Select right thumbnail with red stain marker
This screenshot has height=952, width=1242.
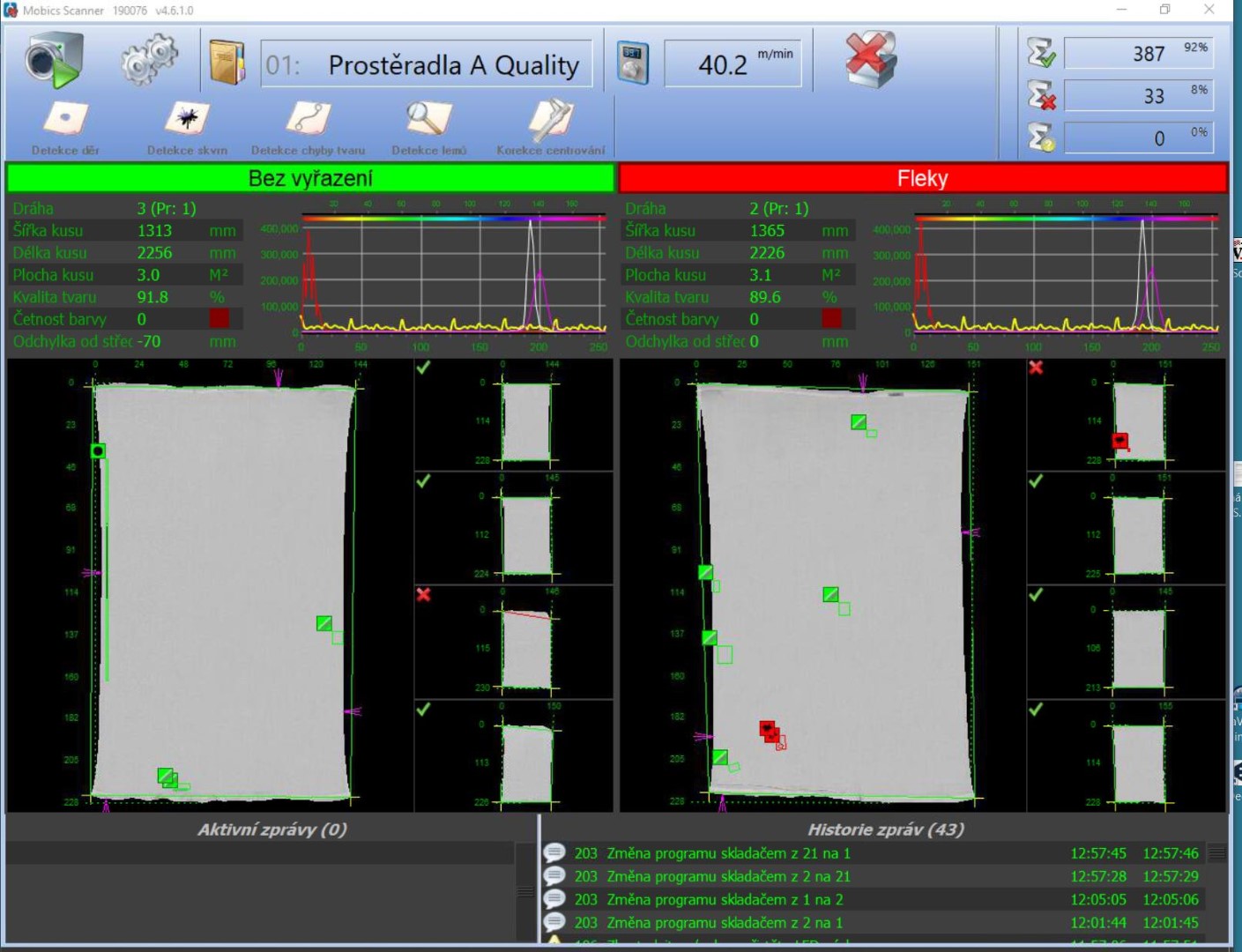[1127, 414]
